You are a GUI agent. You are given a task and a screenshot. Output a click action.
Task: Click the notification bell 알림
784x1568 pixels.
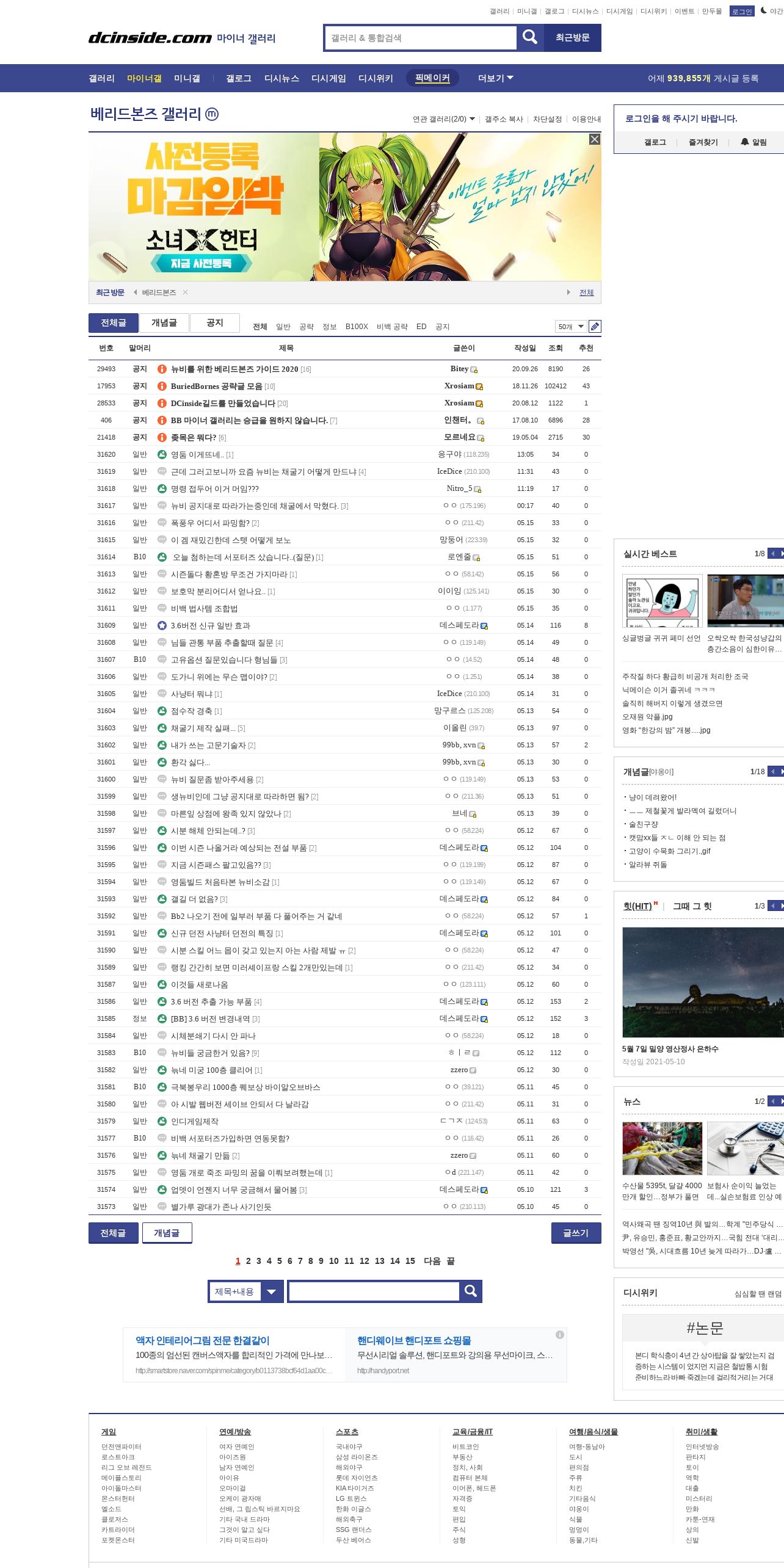coord(753,142)
